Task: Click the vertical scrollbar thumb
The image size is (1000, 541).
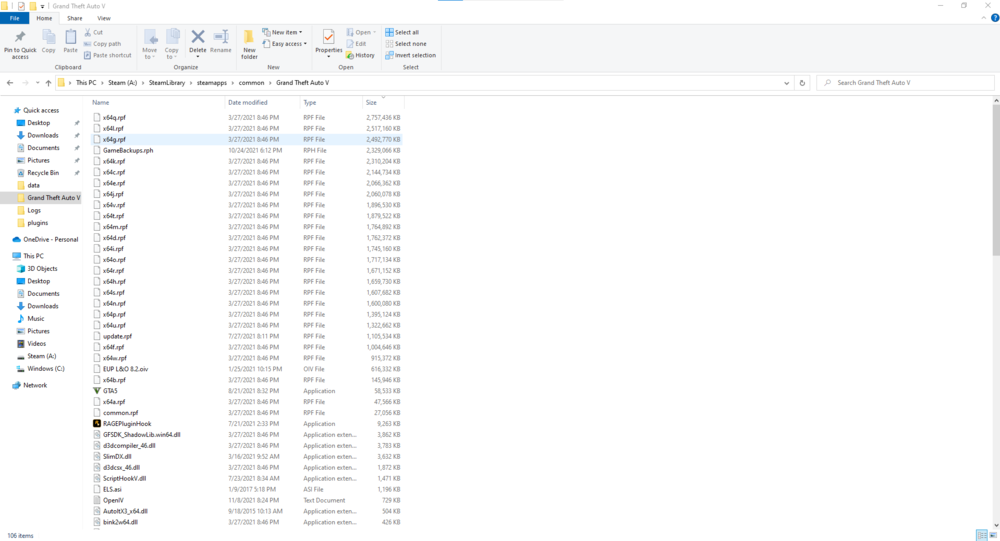Action: [996, 181]
